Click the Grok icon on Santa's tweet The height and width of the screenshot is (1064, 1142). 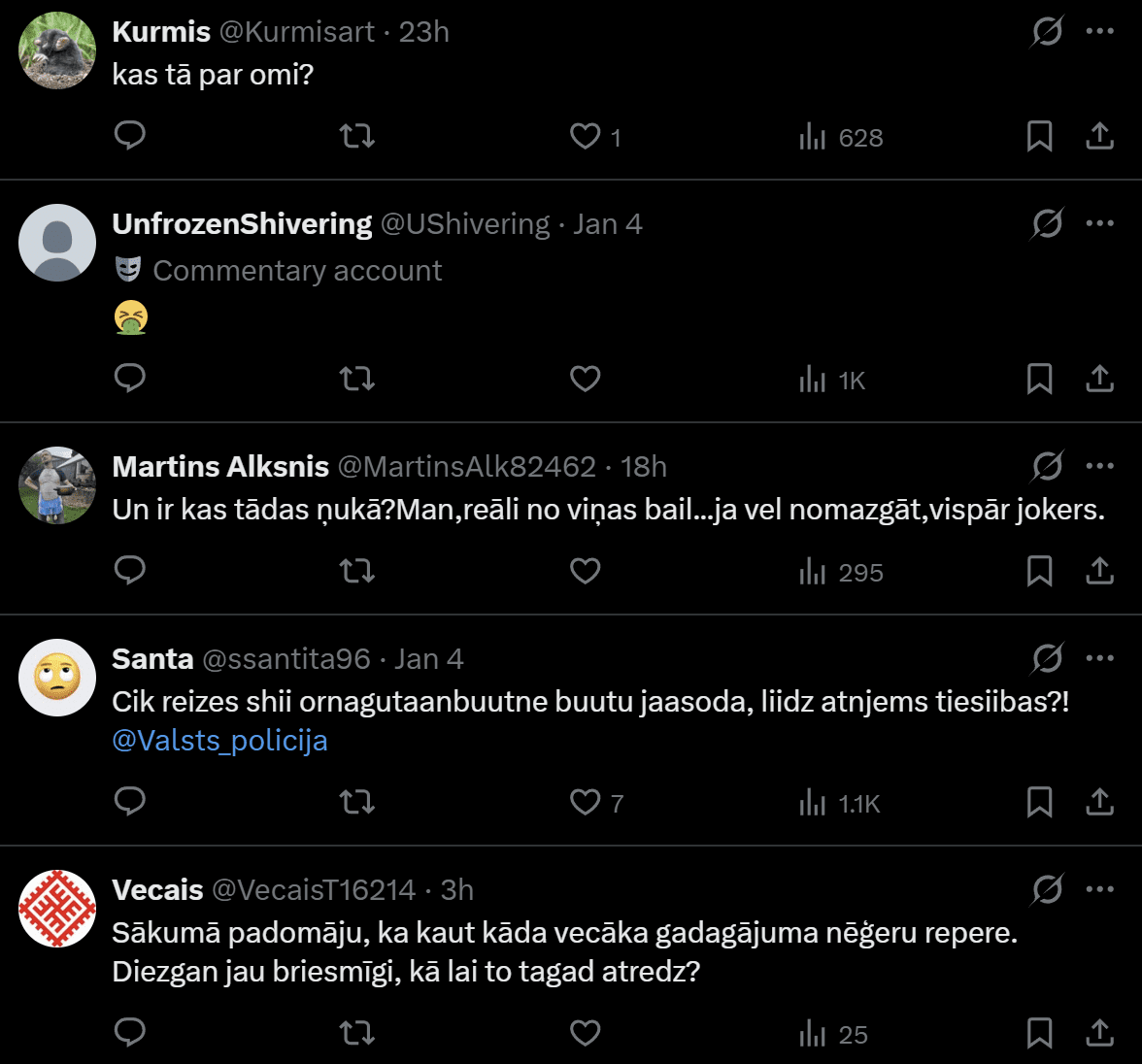pyautogui.click(x=1047, y=659)
